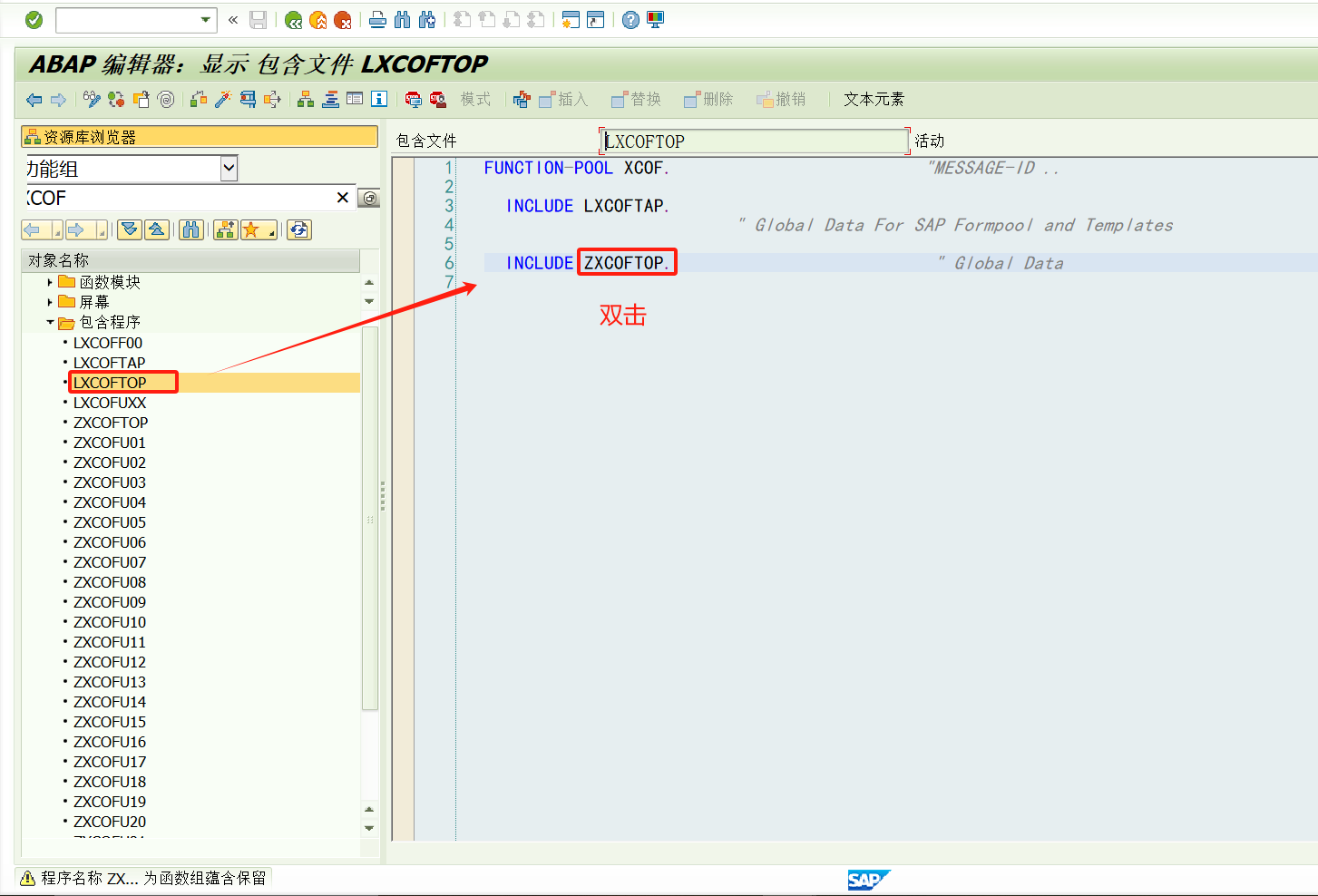Click the Expand All Nodes icon in the navigator

tap(130, 230)
